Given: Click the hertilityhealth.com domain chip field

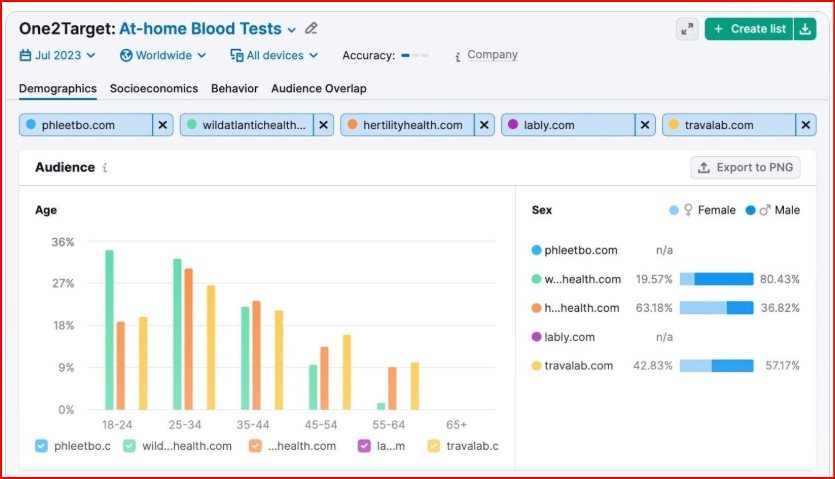Looking at the screenshot, I should pos(407,125).
